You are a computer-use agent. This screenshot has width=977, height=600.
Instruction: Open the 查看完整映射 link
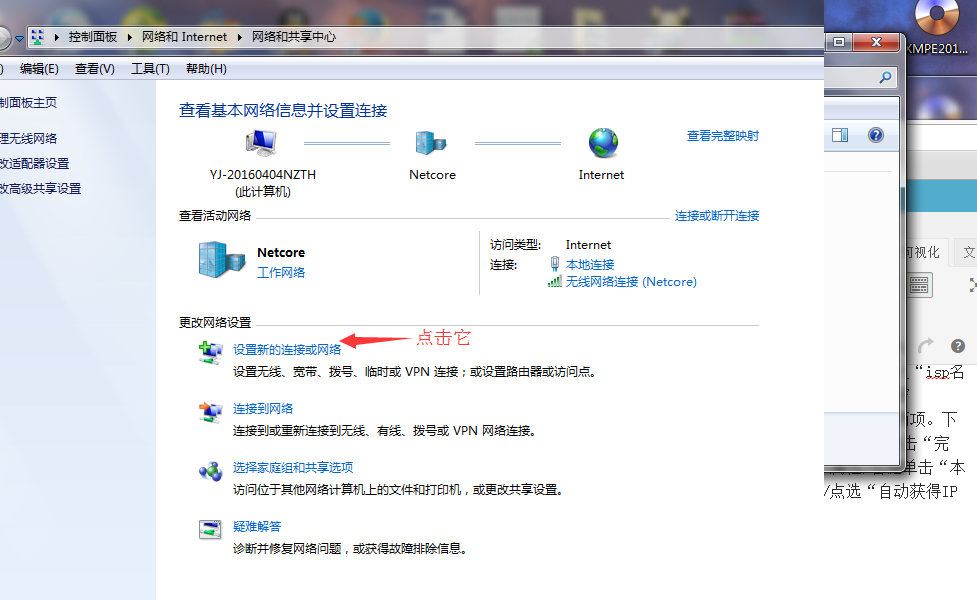[x=722, y=136]
